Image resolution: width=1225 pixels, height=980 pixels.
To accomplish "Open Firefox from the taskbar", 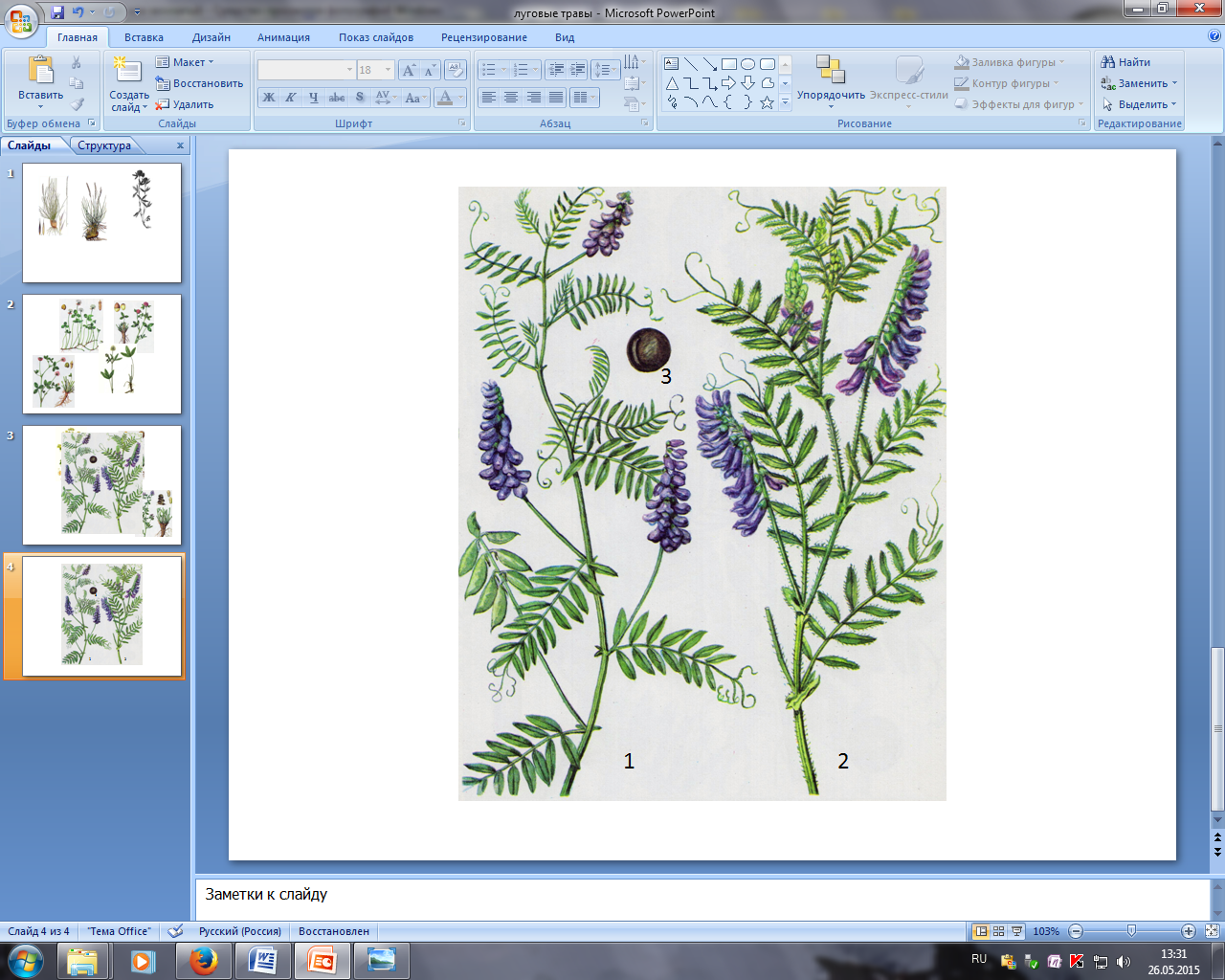I will pos(203,961).
